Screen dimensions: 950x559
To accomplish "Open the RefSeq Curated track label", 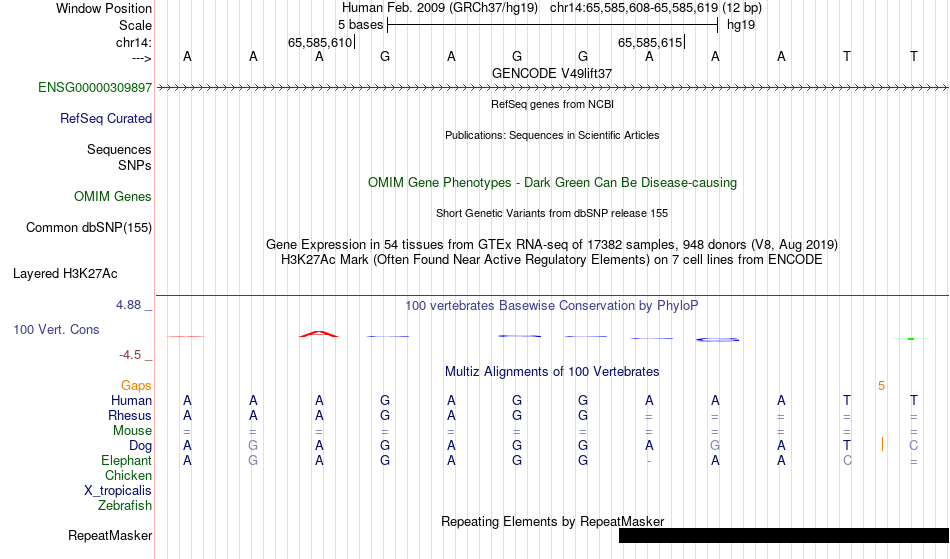I will point(106,119).
